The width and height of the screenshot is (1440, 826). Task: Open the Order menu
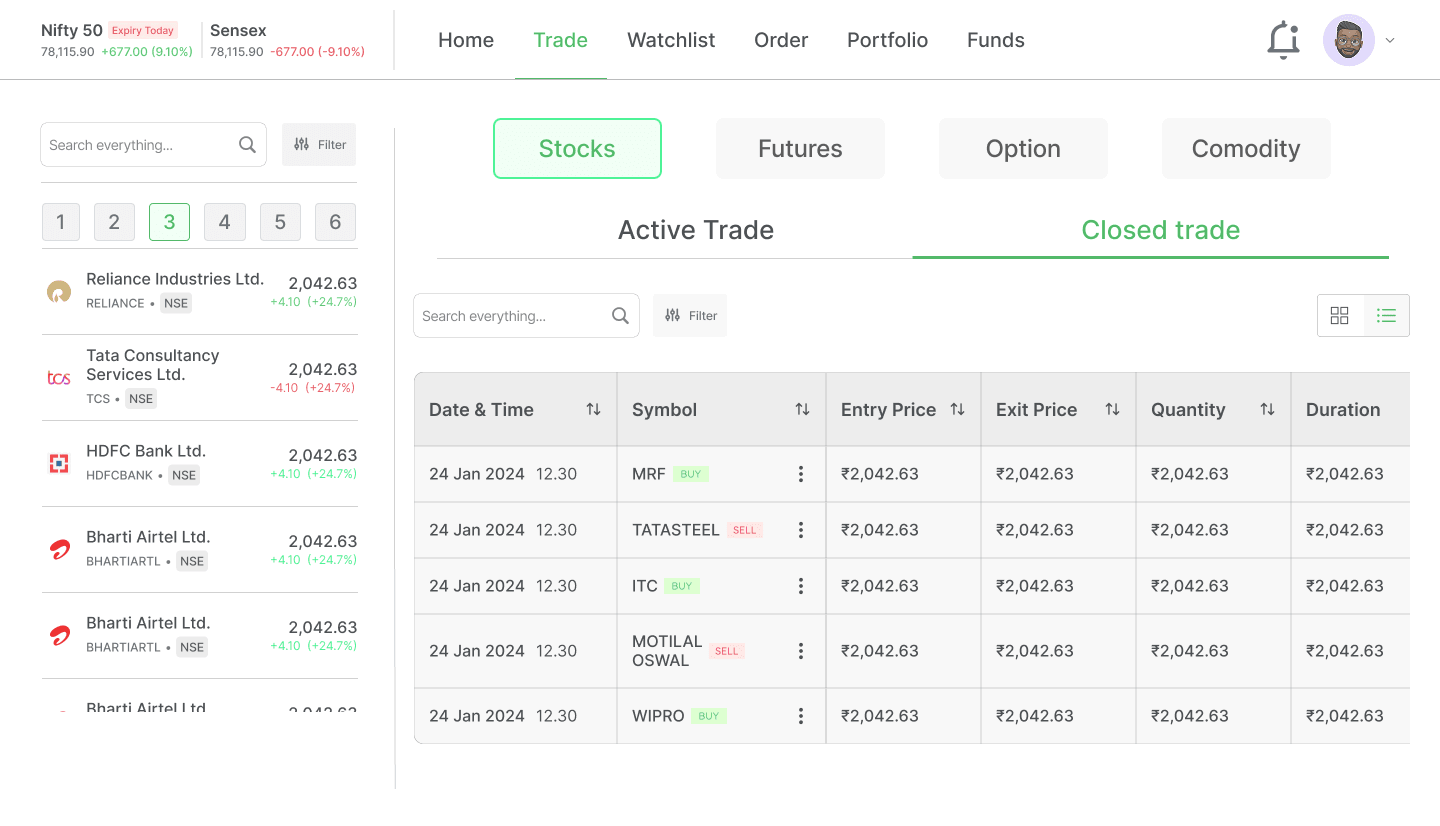tap(781, 40)
